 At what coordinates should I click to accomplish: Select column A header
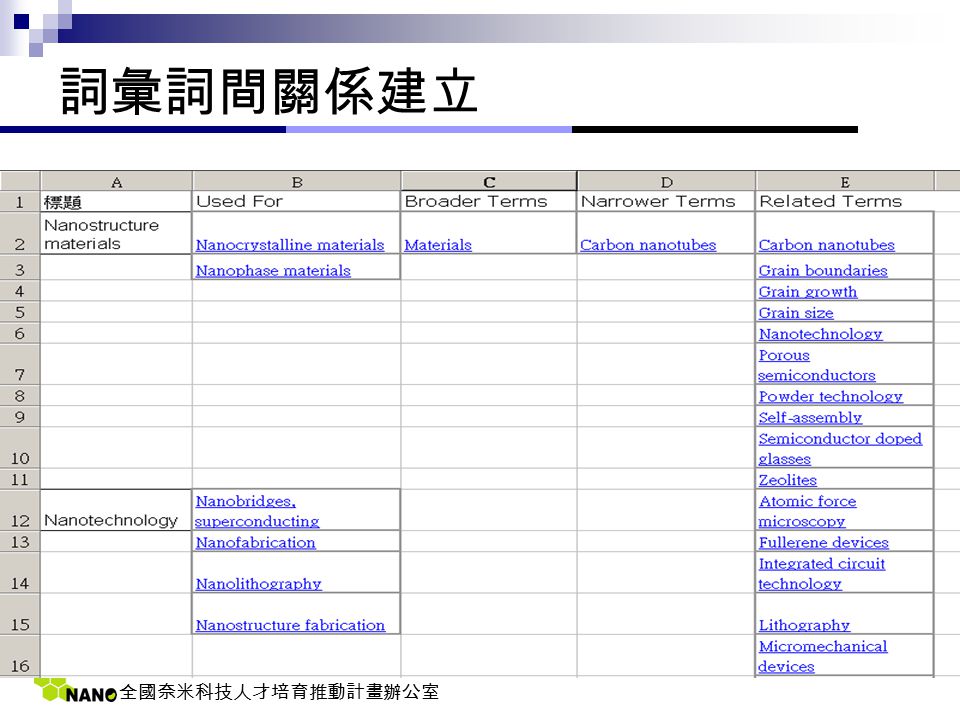(x=116, y=182)
